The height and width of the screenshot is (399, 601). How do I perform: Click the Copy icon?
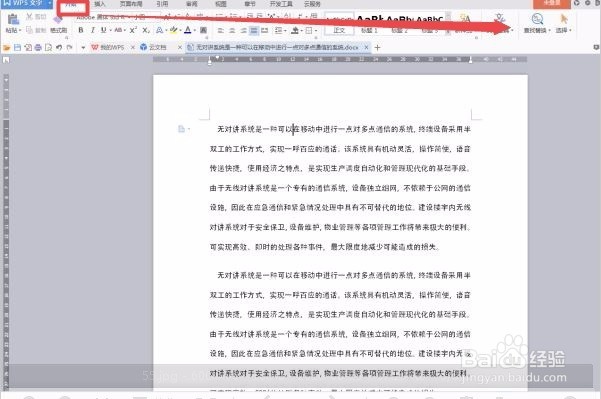30,30
